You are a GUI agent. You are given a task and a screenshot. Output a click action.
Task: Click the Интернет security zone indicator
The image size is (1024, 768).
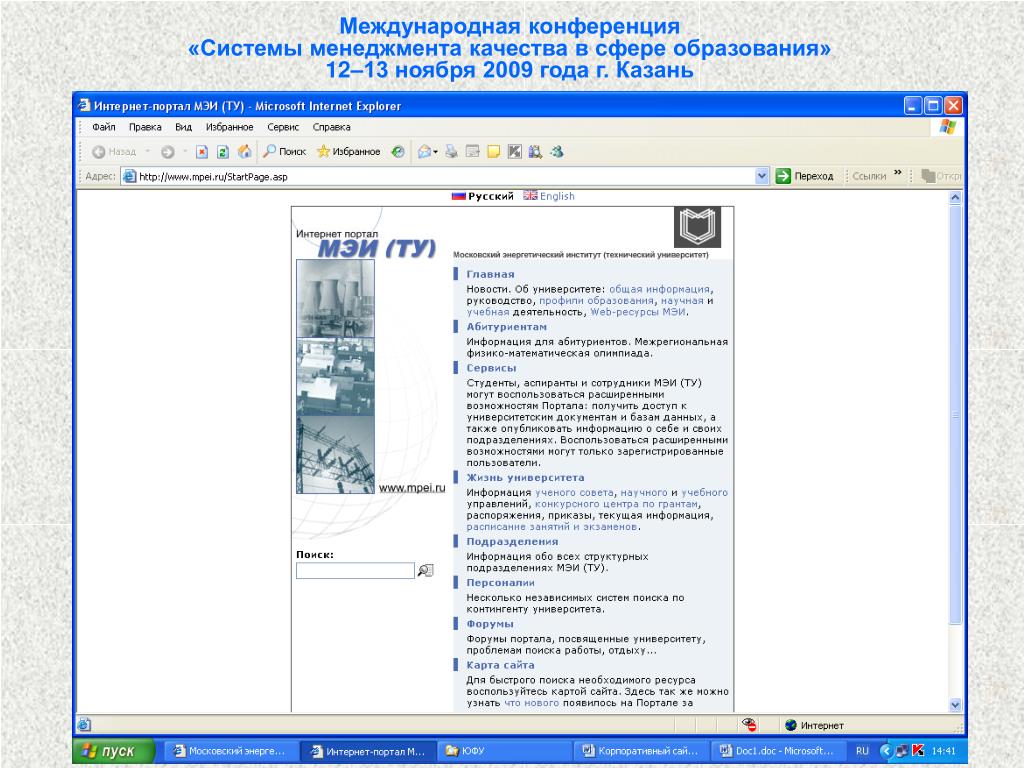click(x=814, y=726)
